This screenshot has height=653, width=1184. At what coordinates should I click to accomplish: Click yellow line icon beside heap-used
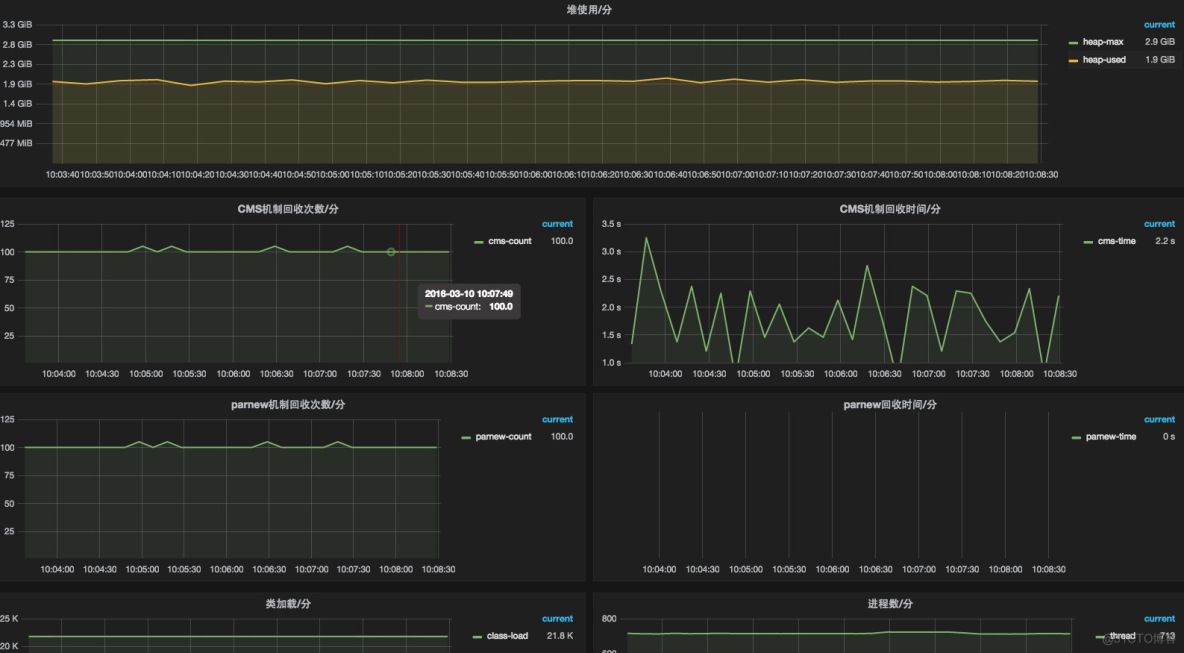pyautogui.click(x=1074, y=60)
